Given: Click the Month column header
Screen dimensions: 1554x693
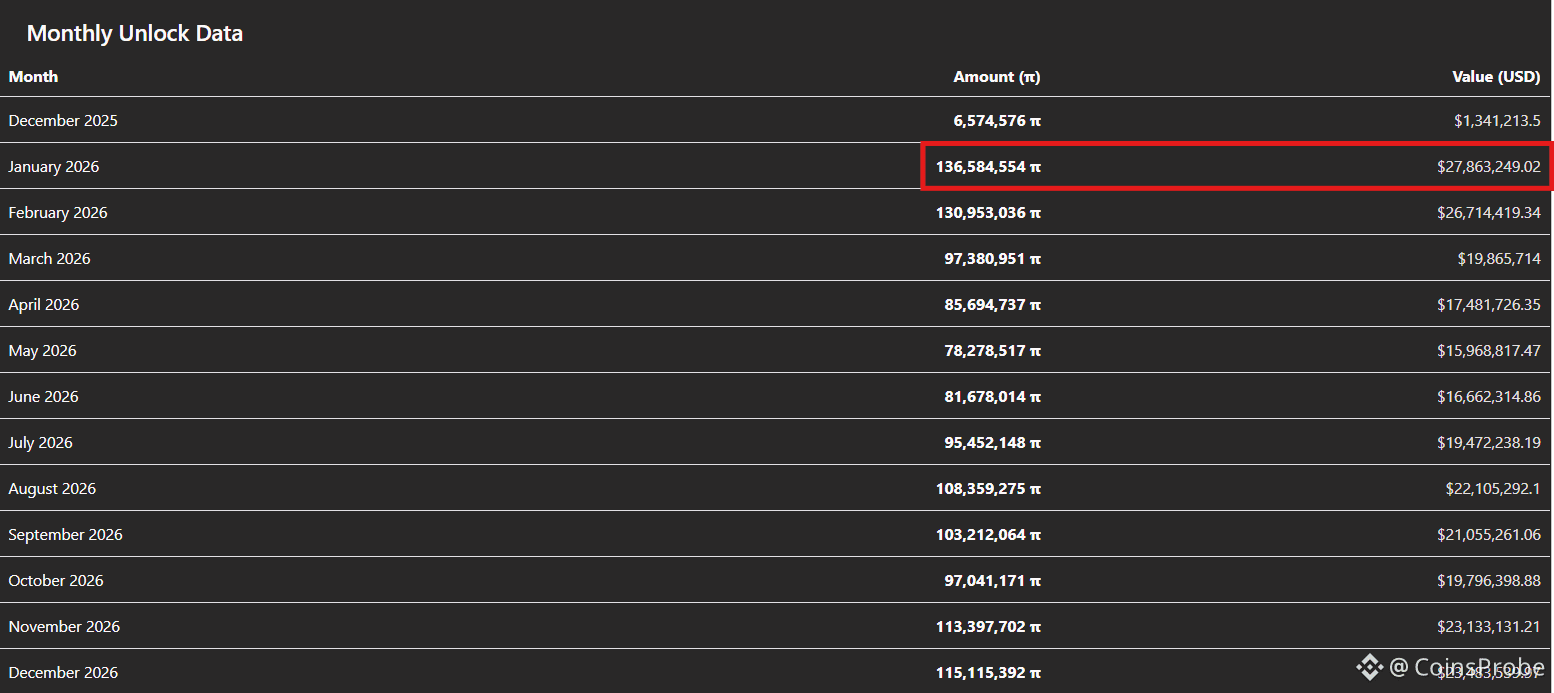Looking at the screenshot, I should (x=33, y=77).
